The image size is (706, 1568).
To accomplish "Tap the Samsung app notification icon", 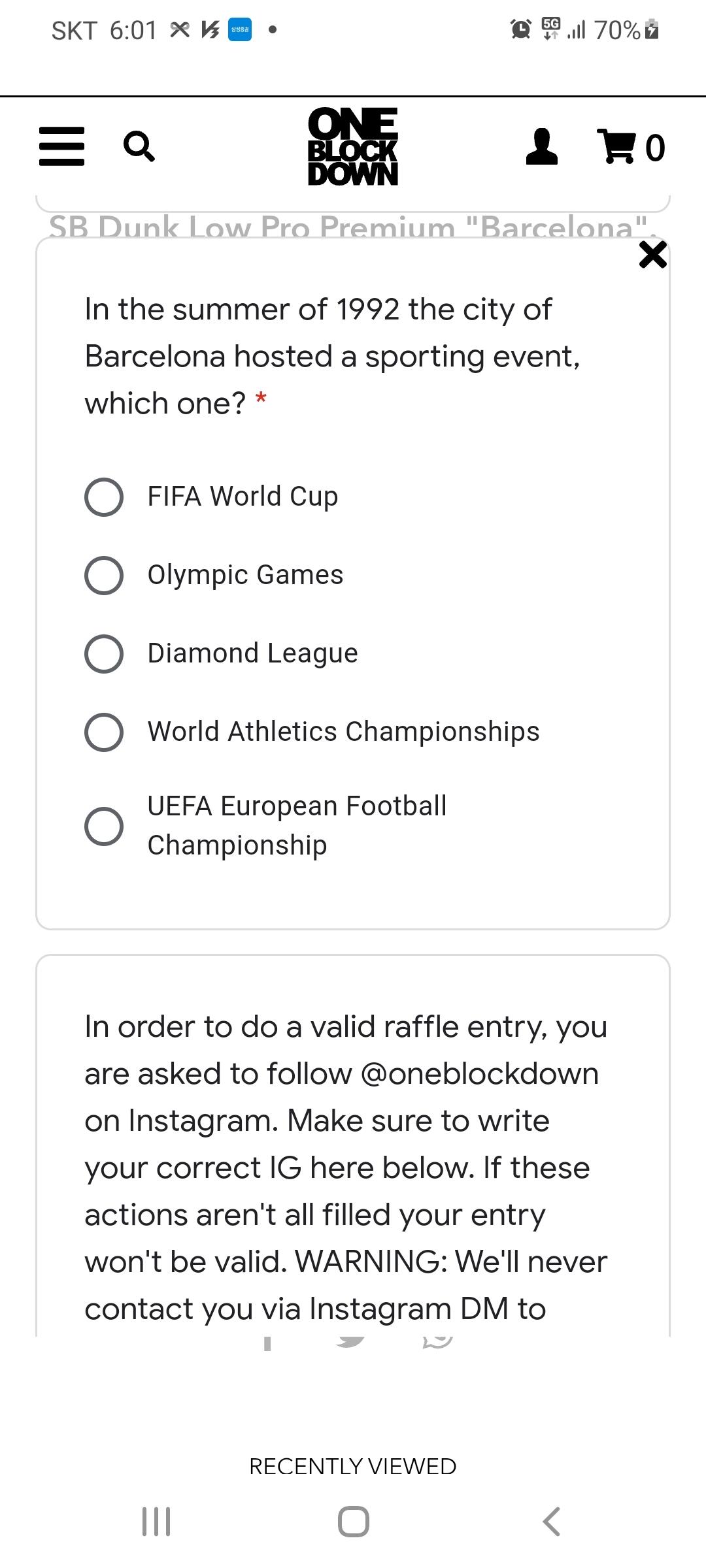I will [x=239, y=29].
